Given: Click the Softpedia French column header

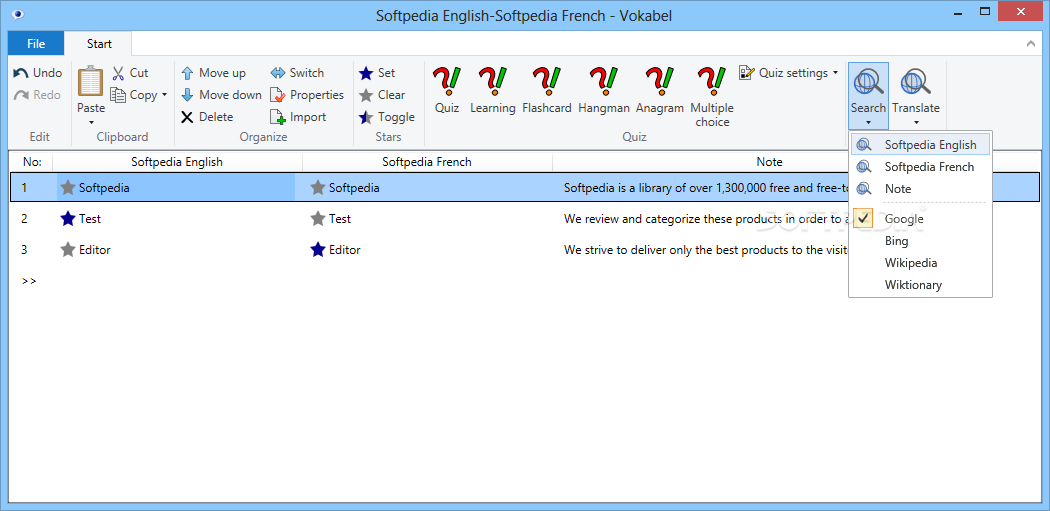Looking at the screenshot, I should point(427,161).
